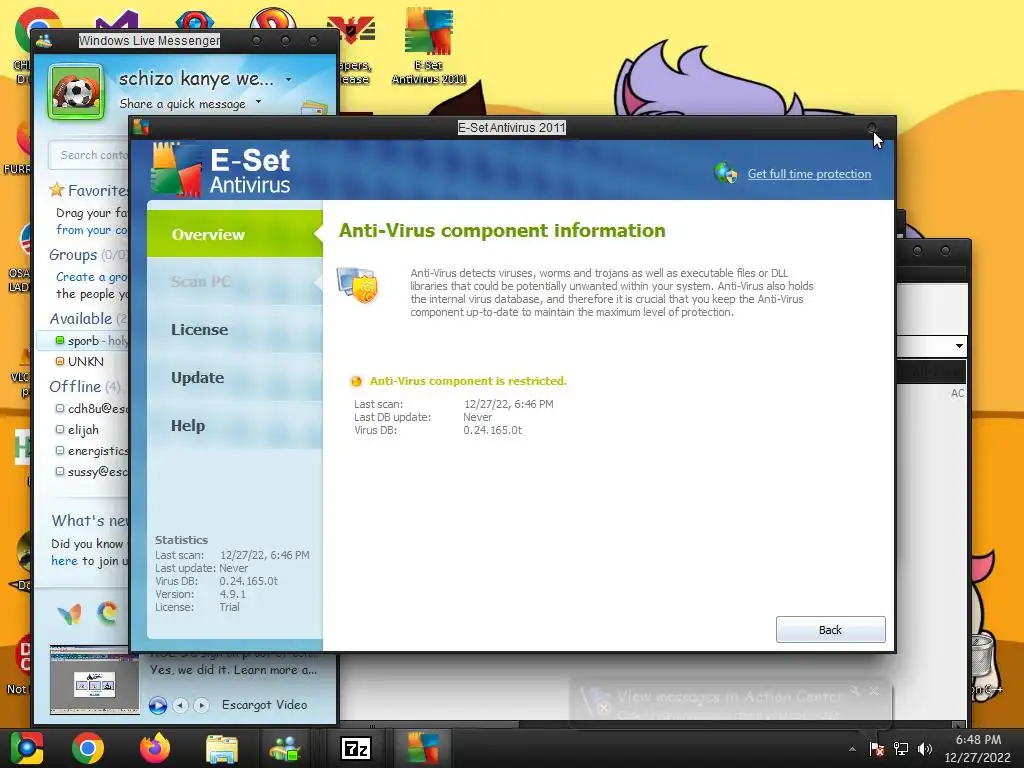Open the License section
This screenshot has width=1024, height=768.
click(234, 330)
